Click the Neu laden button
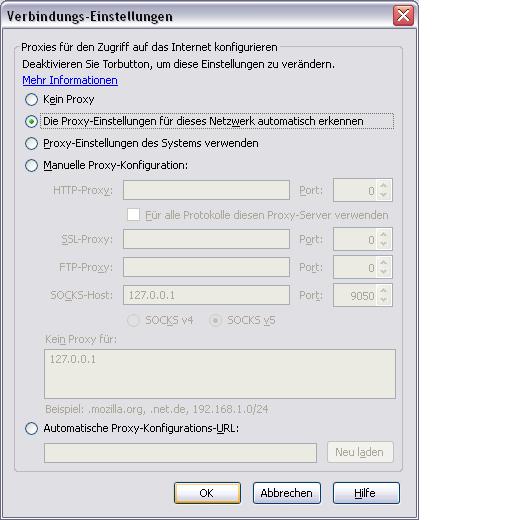The height and width of the screenshot is (520, 512). (360, 452)
